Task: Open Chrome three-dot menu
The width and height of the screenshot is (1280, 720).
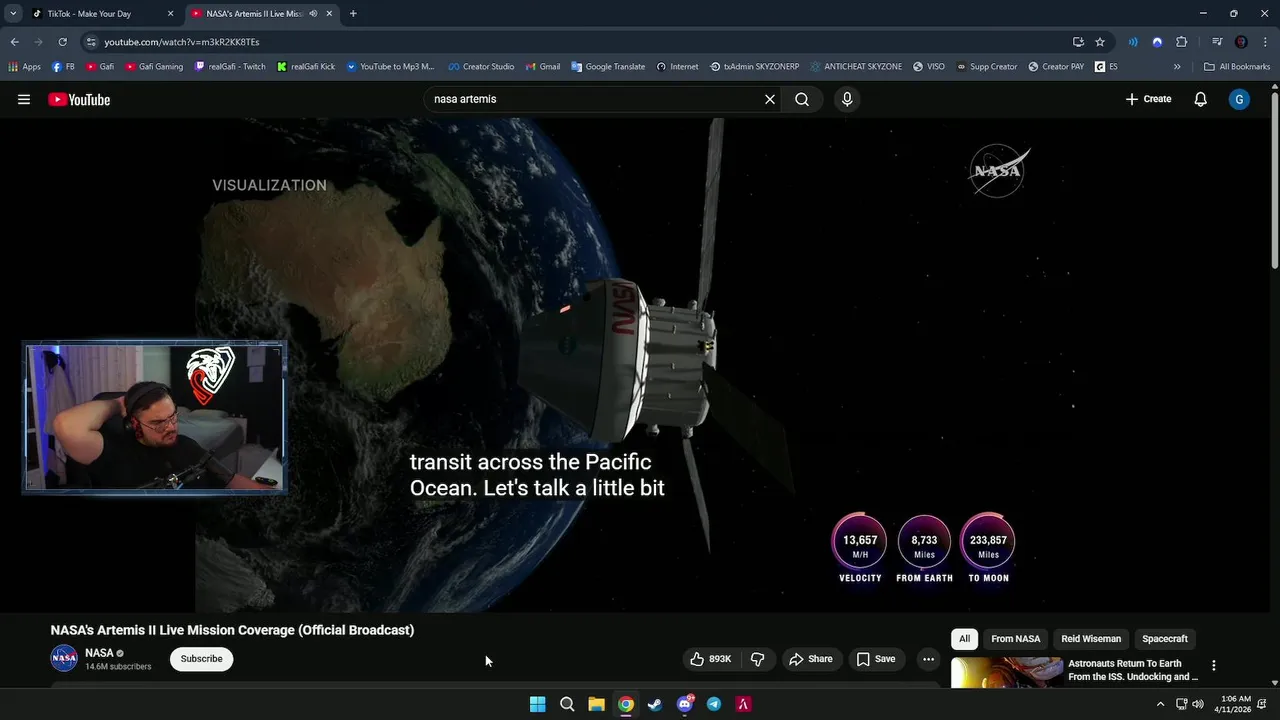Action: [1264, 42]
